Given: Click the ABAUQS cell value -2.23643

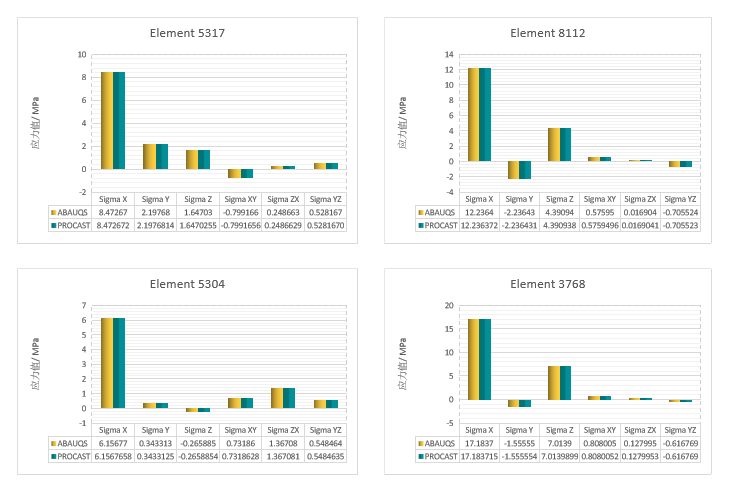Looking at the screenshot, I should [519, 212].
